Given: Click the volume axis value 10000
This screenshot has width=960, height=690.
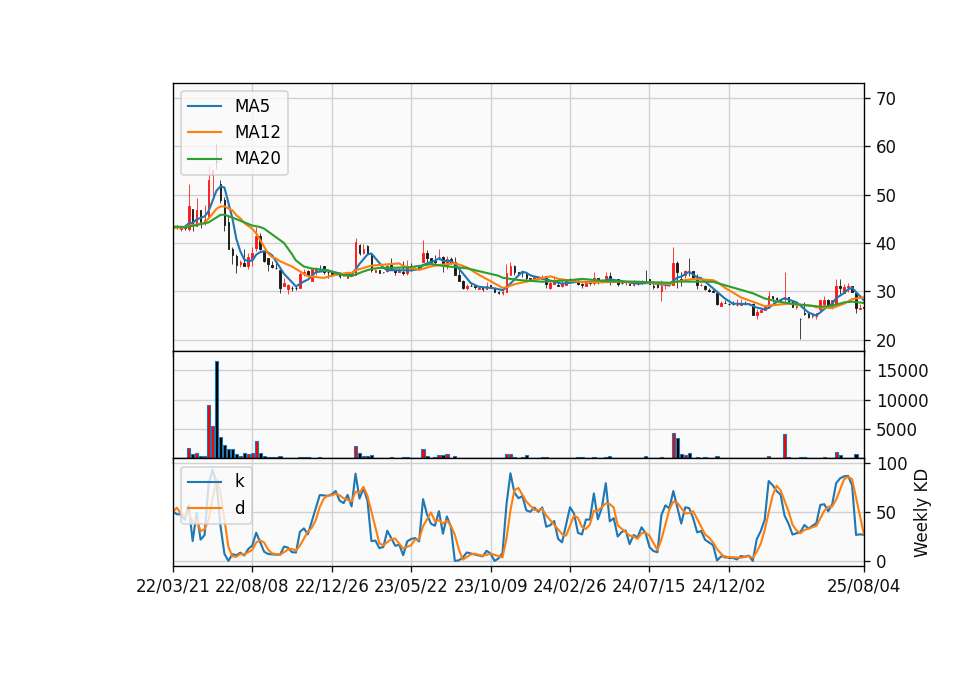Looking at the screenshot, I should (902, 401).
